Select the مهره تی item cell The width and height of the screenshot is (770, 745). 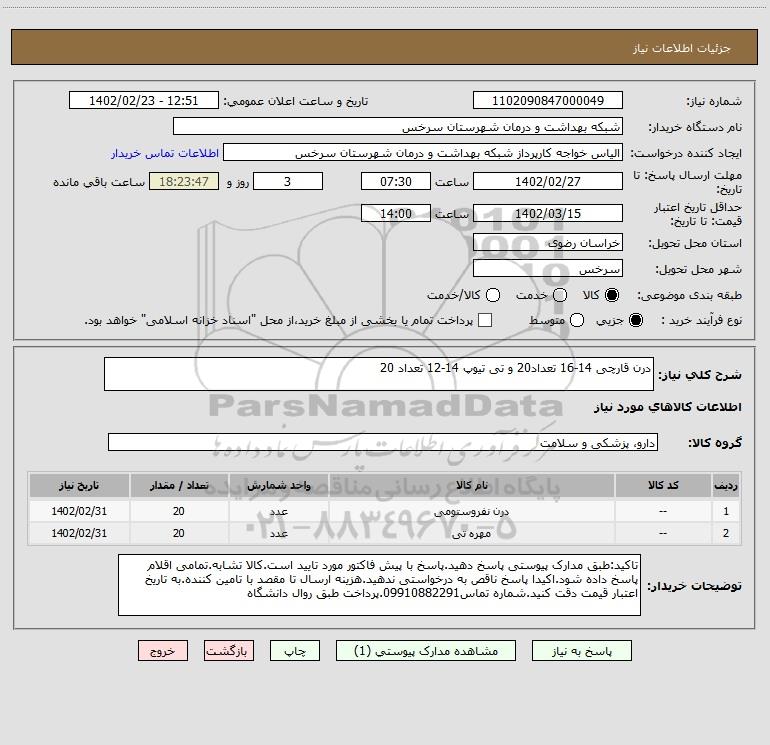click(472, 533)
